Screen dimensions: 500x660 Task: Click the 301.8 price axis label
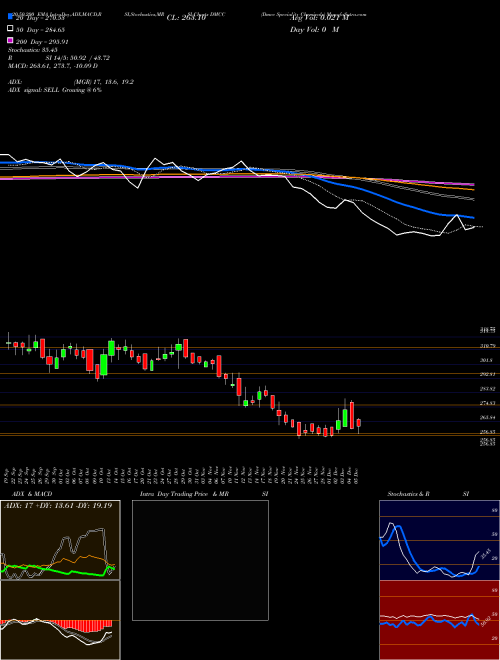point(487,360)
